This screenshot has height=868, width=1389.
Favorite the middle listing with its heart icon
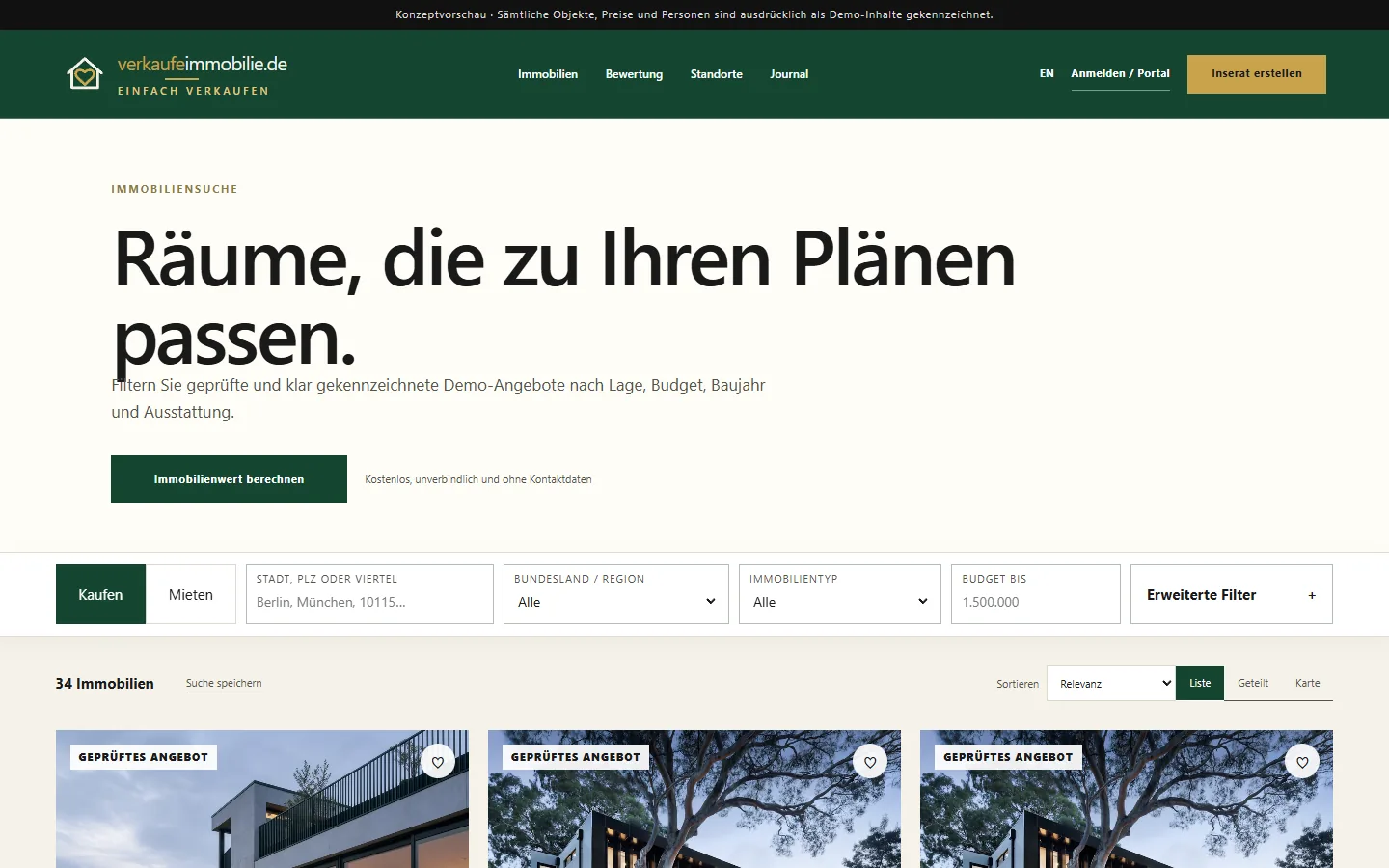pos(870,762)
